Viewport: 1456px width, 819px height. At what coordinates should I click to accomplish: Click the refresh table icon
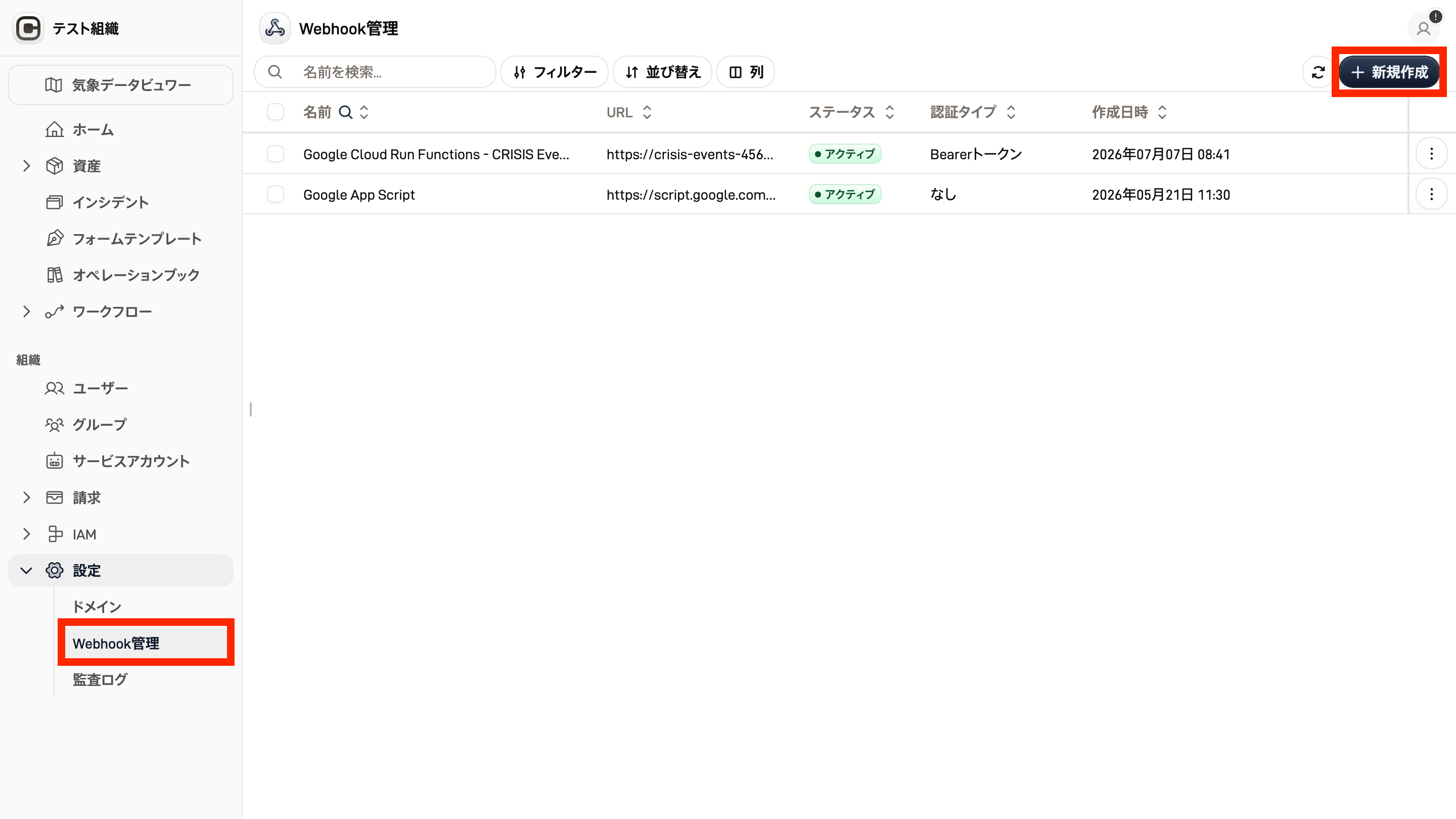[x=1318, y=72]
